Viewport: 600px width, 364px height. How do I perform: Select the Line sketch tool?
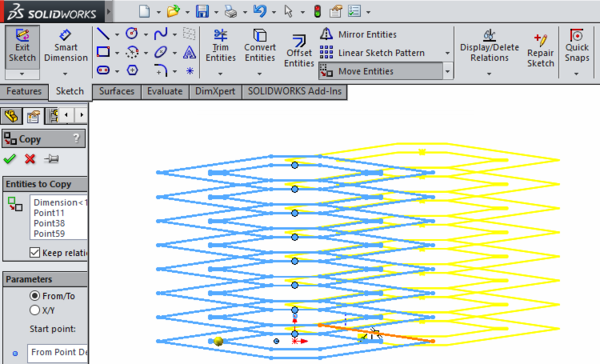coord(103,34)
